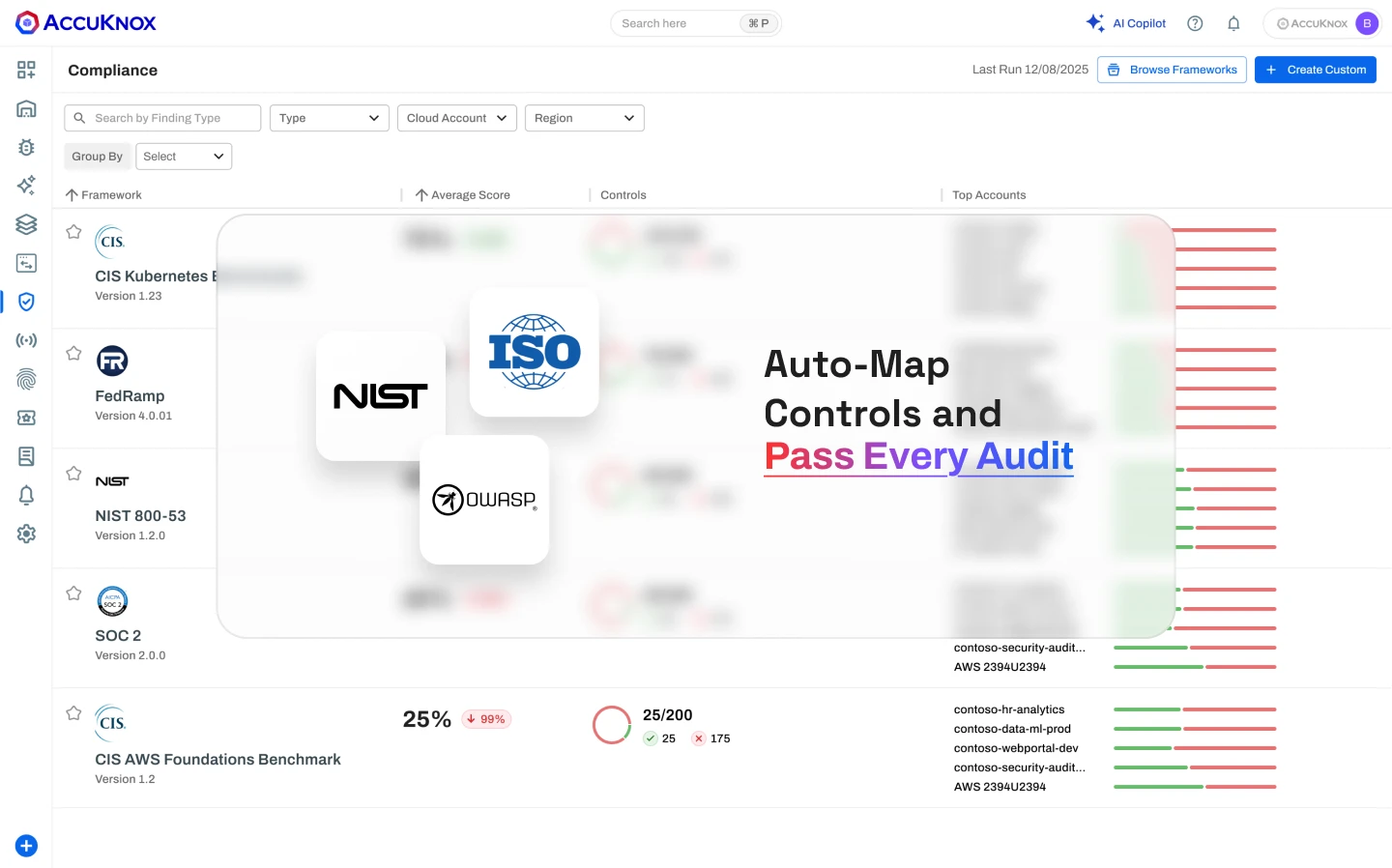Open the sidebar bell icon

[26, 495]
